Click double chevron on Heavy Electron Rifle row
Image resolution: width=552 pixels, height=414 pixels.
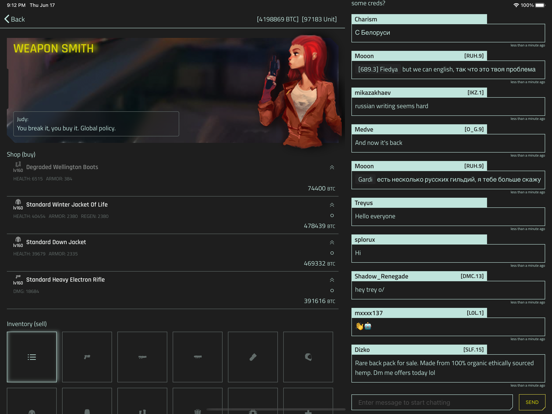pos(332,280)
